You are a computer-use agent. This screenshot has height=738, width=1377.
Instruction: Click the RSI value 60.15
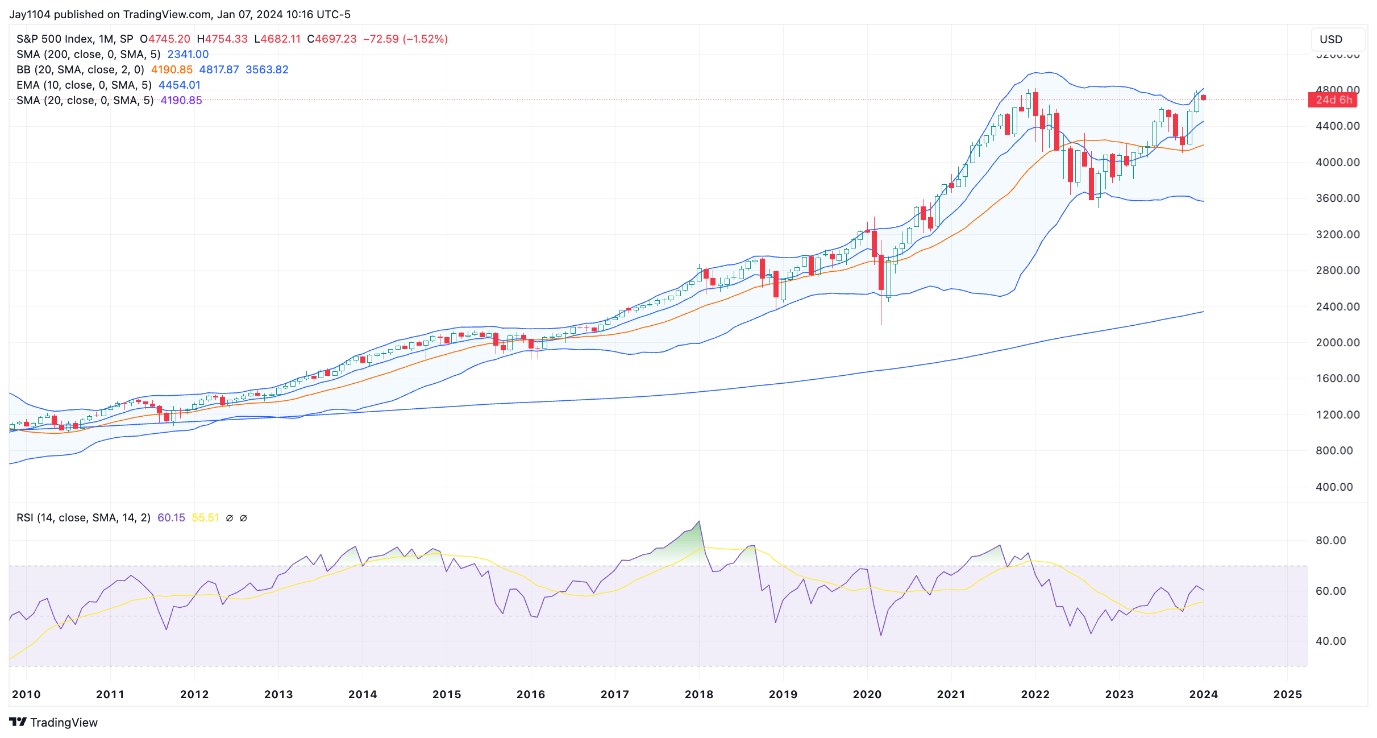point(172,518)
